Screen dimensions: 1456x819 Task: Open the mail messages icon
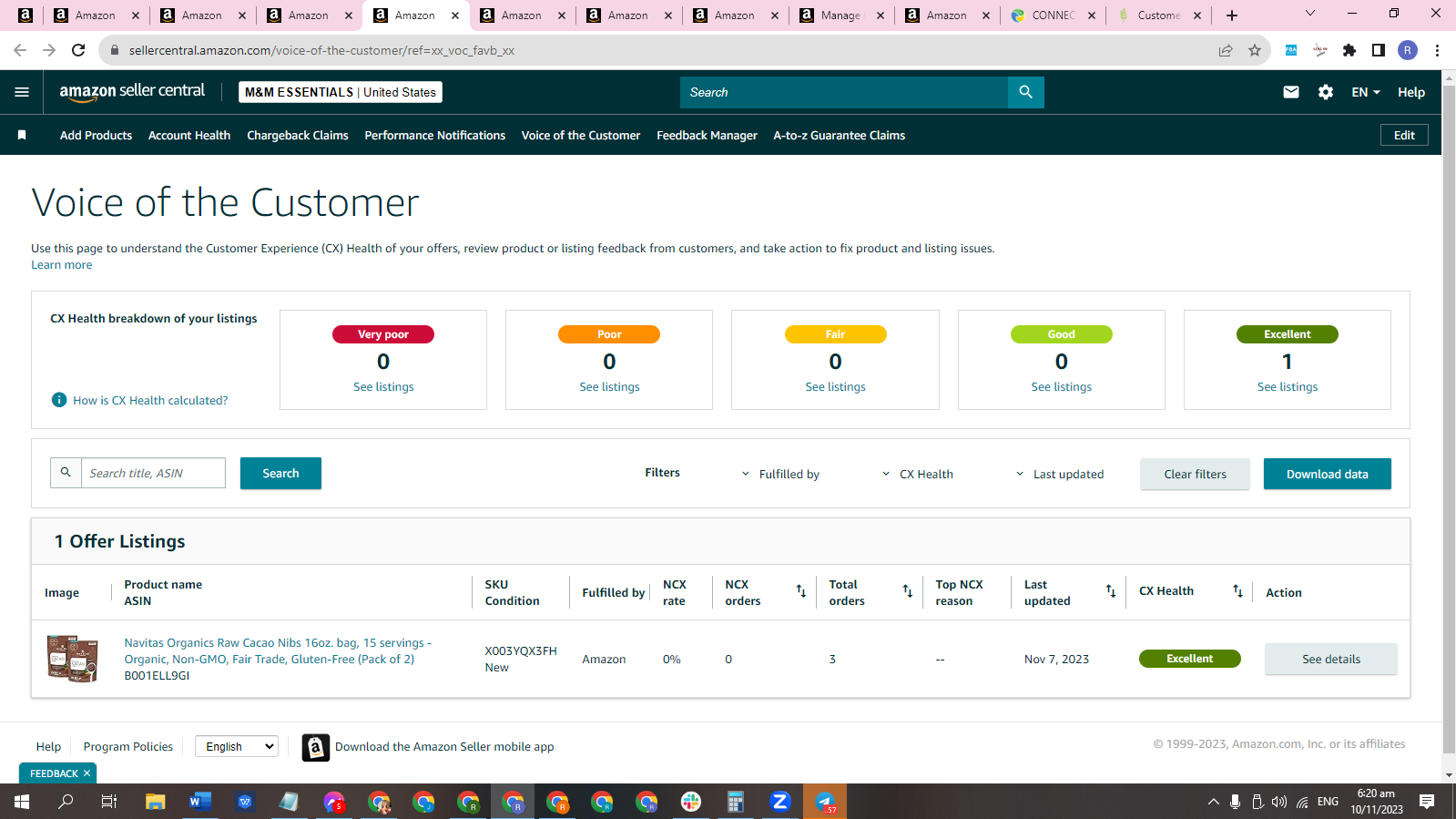[1291, 92]
